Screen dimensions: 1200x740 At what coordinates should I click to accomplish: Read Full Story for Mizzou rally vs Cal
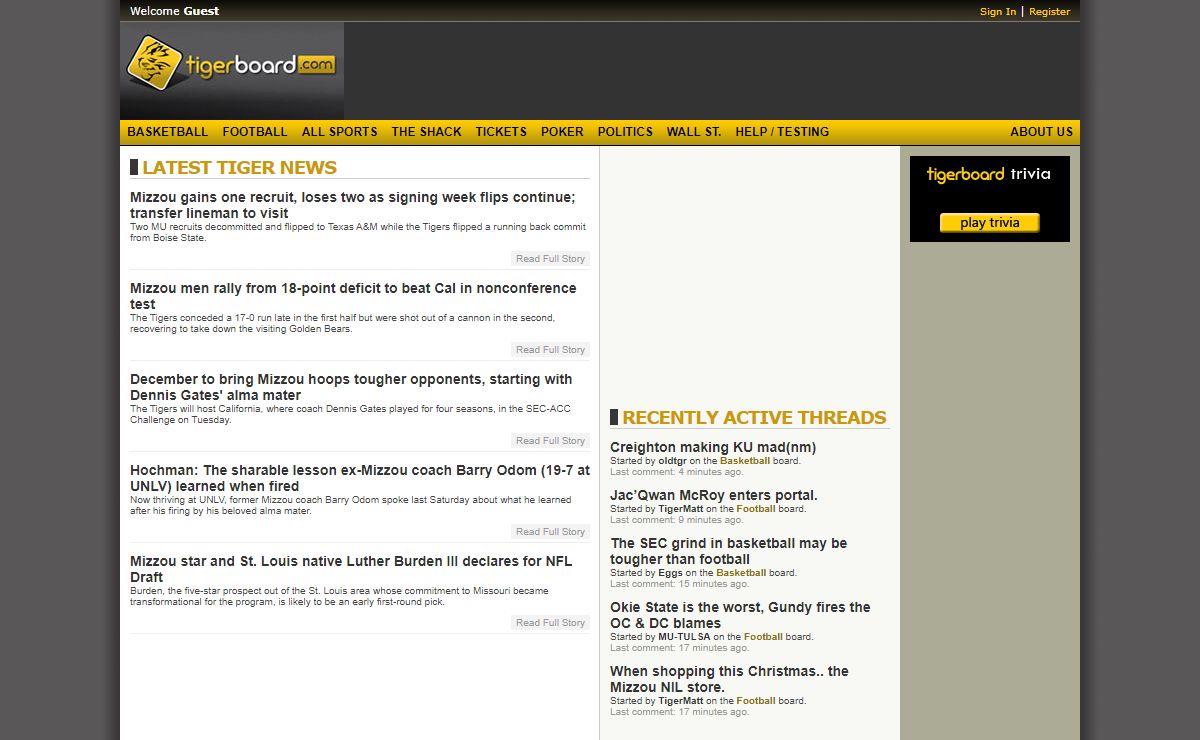(550, 350)
